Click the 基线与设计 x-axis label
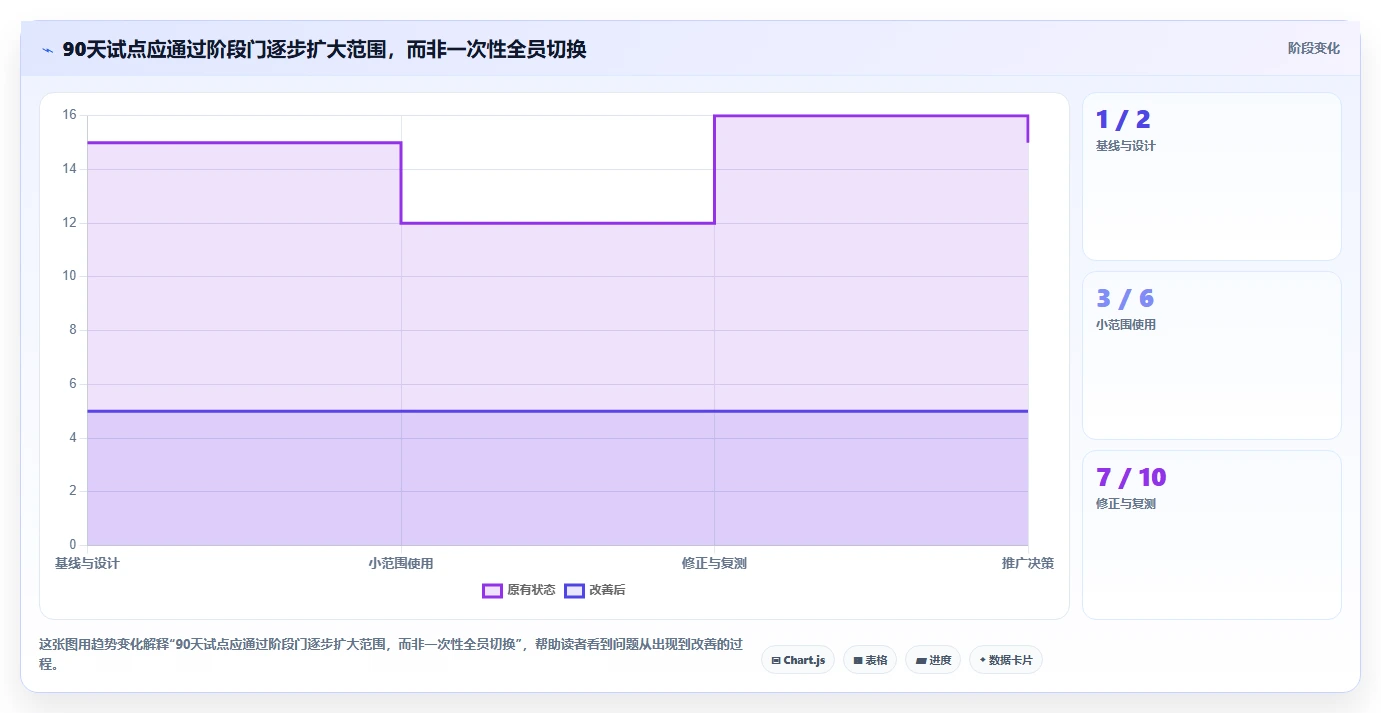The width and height of the screenshot is (1381, 713). point(87,563)
